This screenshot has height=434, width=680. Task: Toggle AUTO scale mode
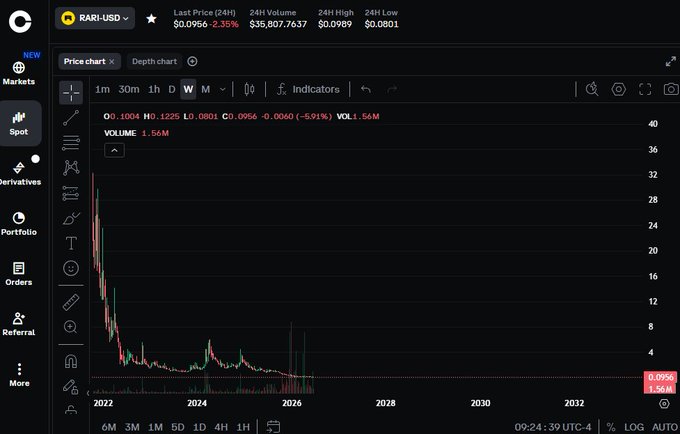pyautogui.click(x=665, y=427)
